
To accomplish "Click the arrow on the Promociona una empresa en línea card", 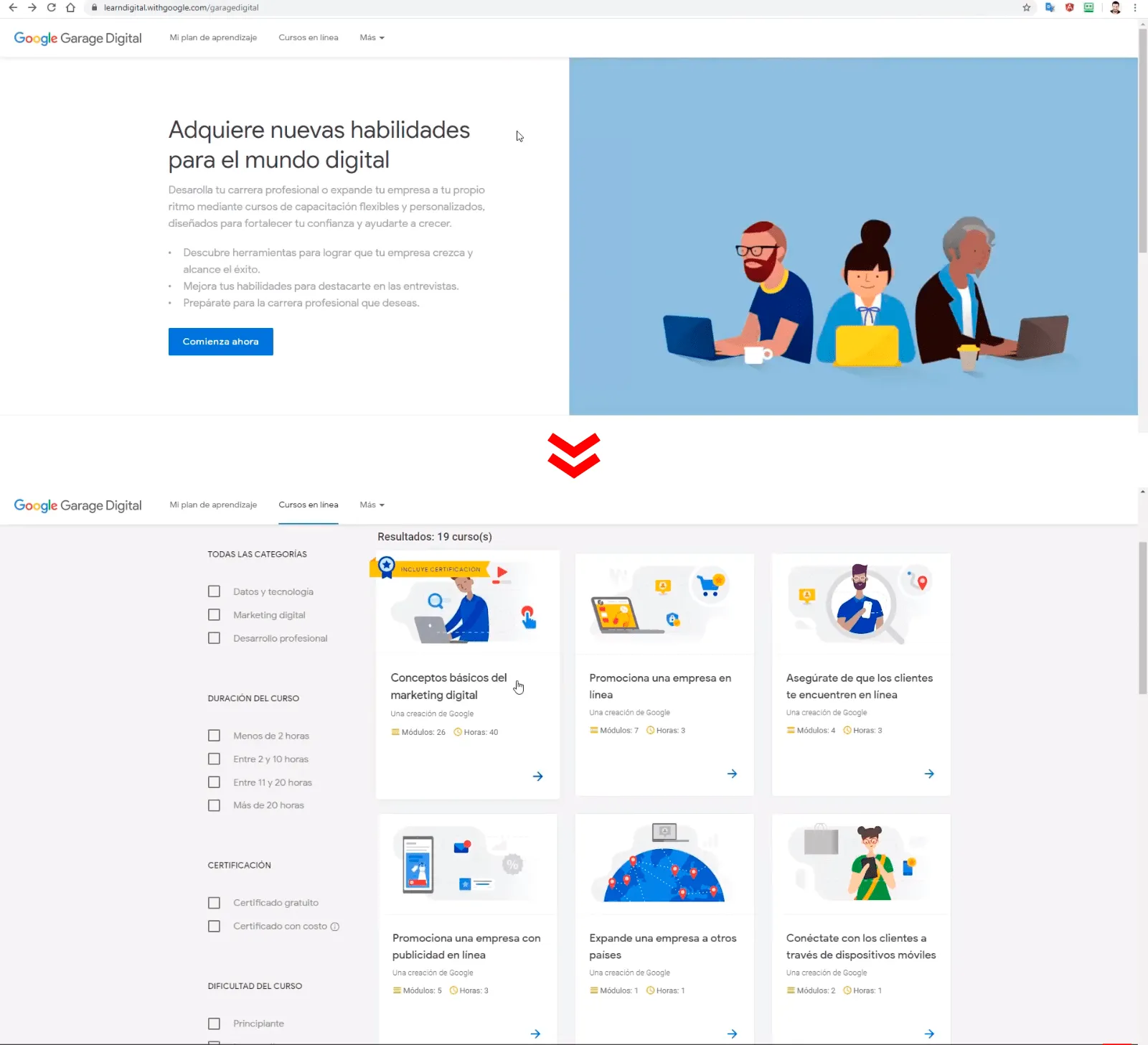I will [x=732, y=774].
